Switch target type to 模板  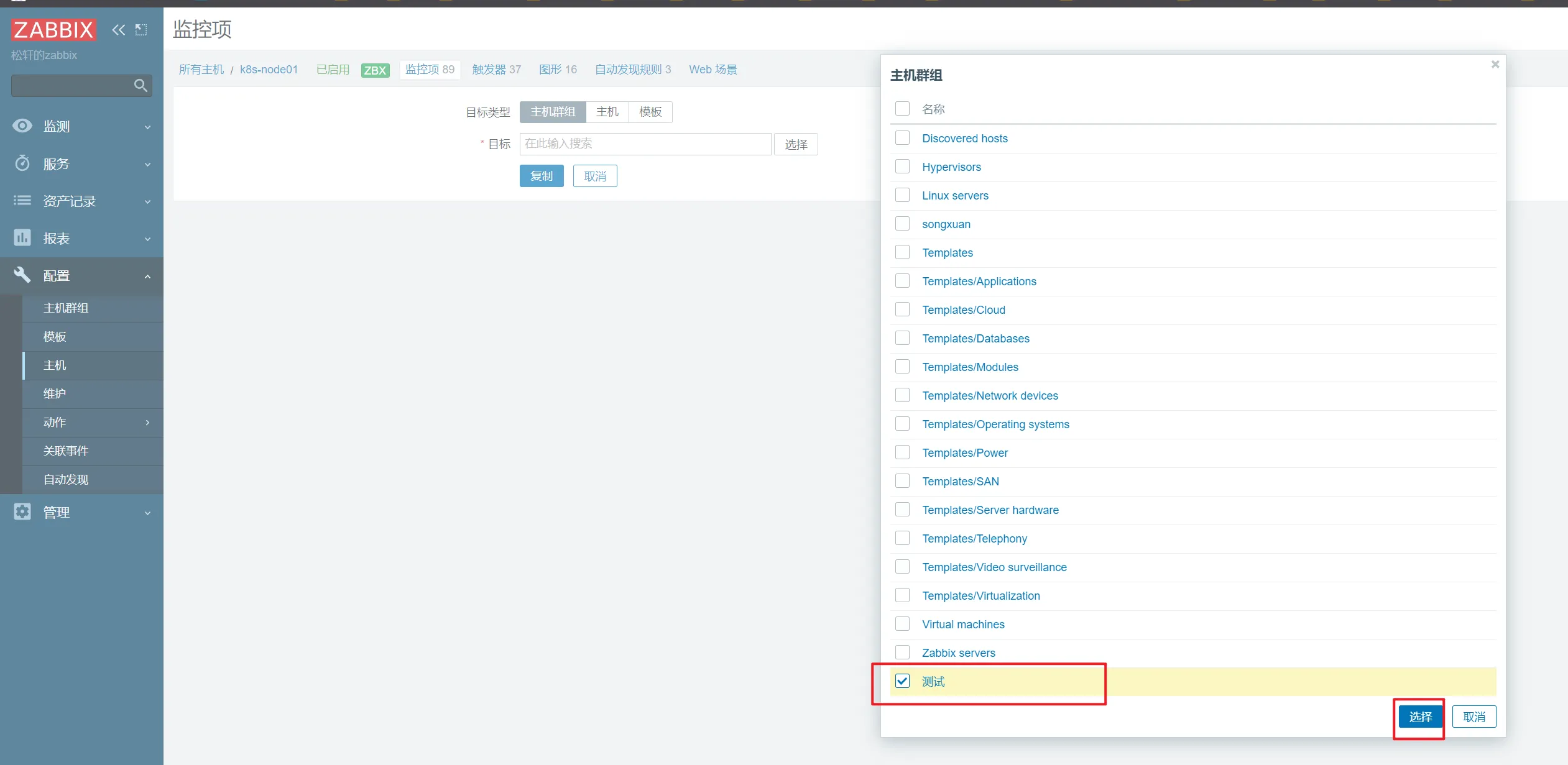pyautogui.click(x=650, y=112)
